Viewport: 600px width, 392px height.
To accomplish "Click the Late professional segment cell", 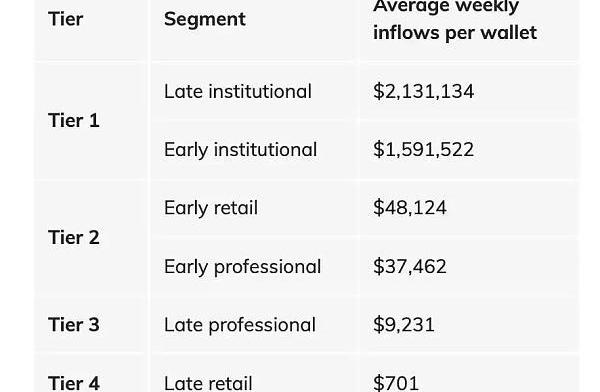I will point(240,325).
